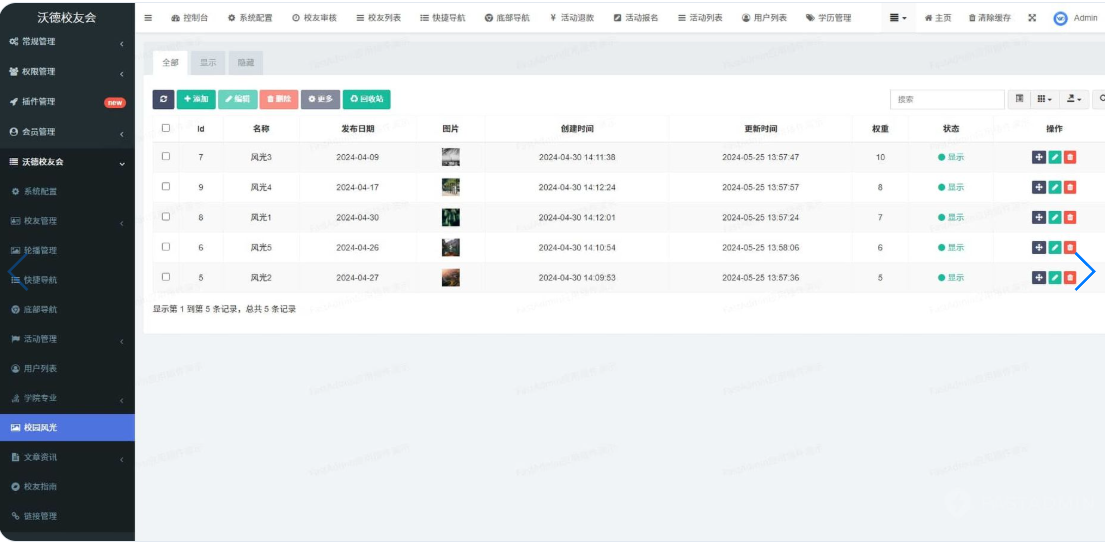1108x542 pixels.
Task: Click the green 添加 button
Action: (196, 99)
